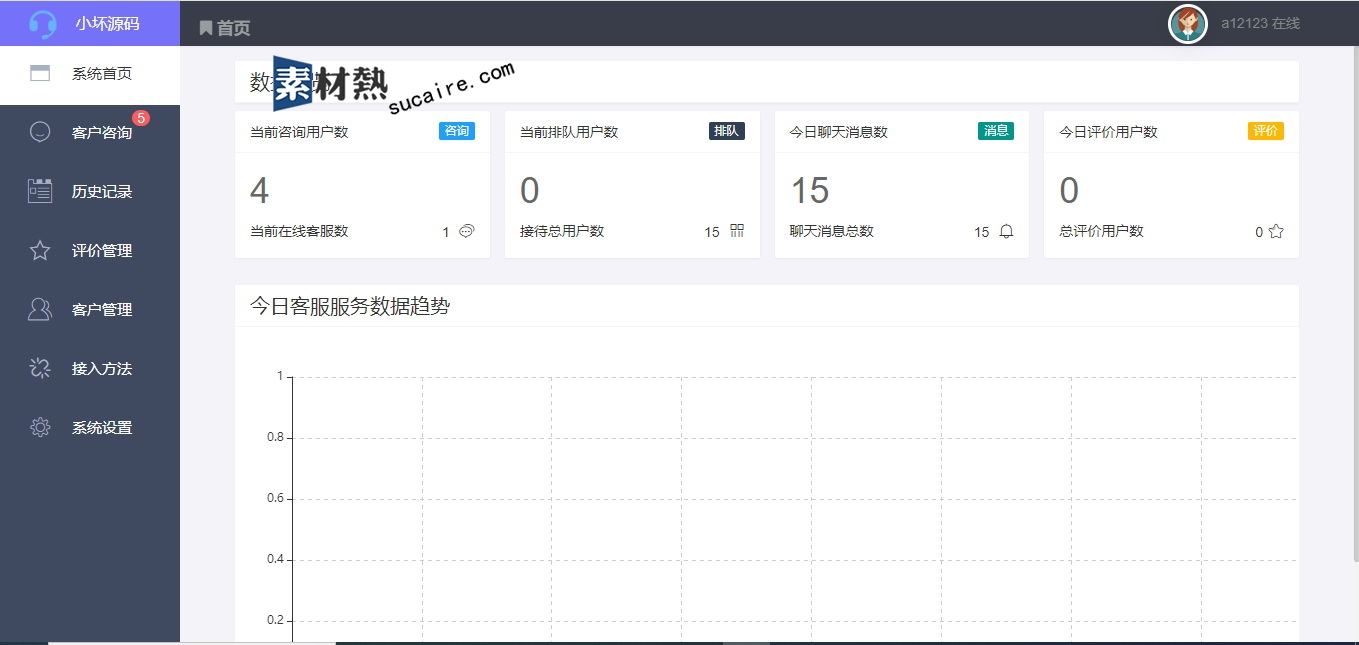Open 评价管理 menu item
The width and height of the screenshot is (1359, 645).
(90, 250)
